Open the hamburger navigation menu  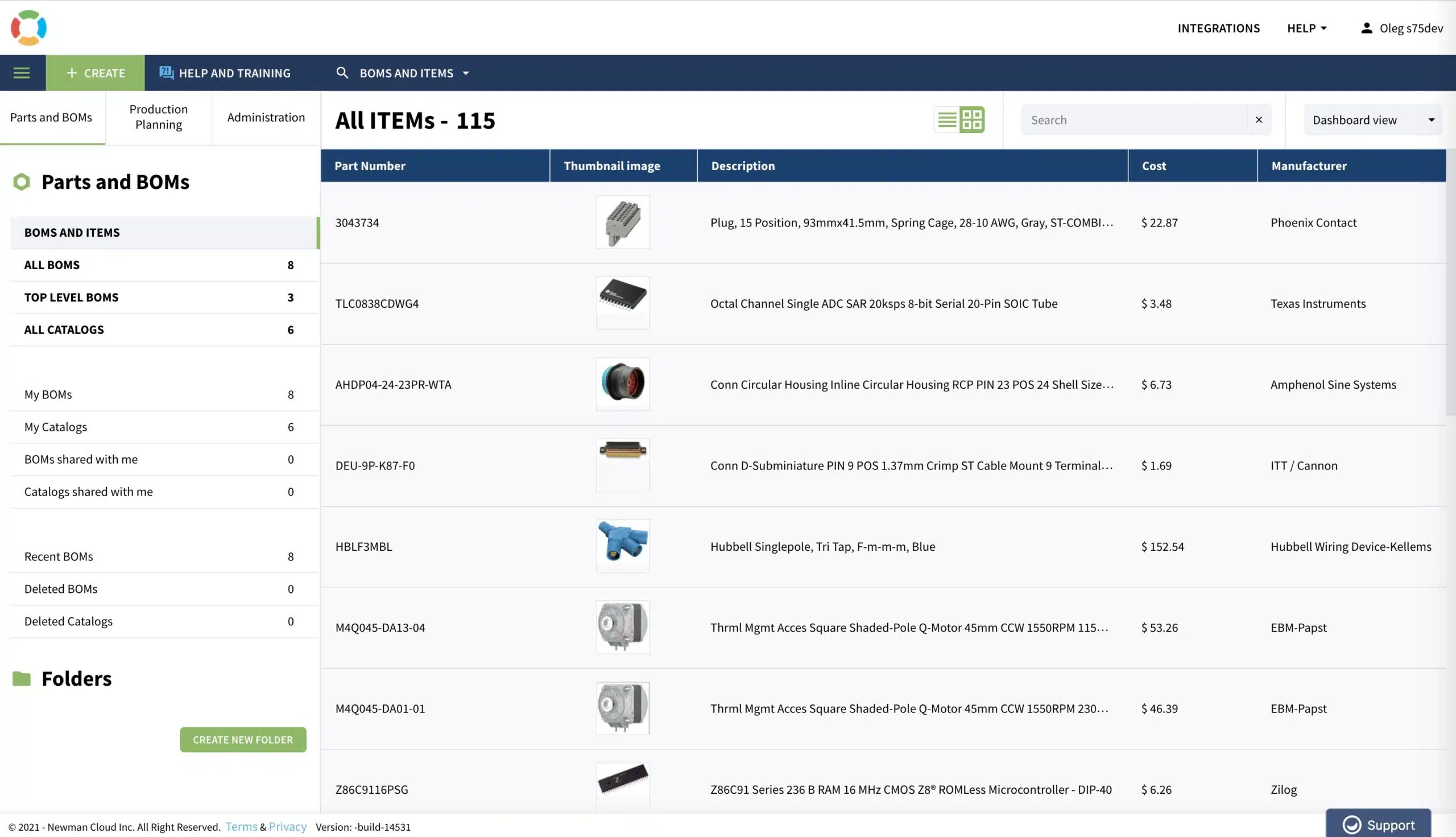[x=22, y=73]
